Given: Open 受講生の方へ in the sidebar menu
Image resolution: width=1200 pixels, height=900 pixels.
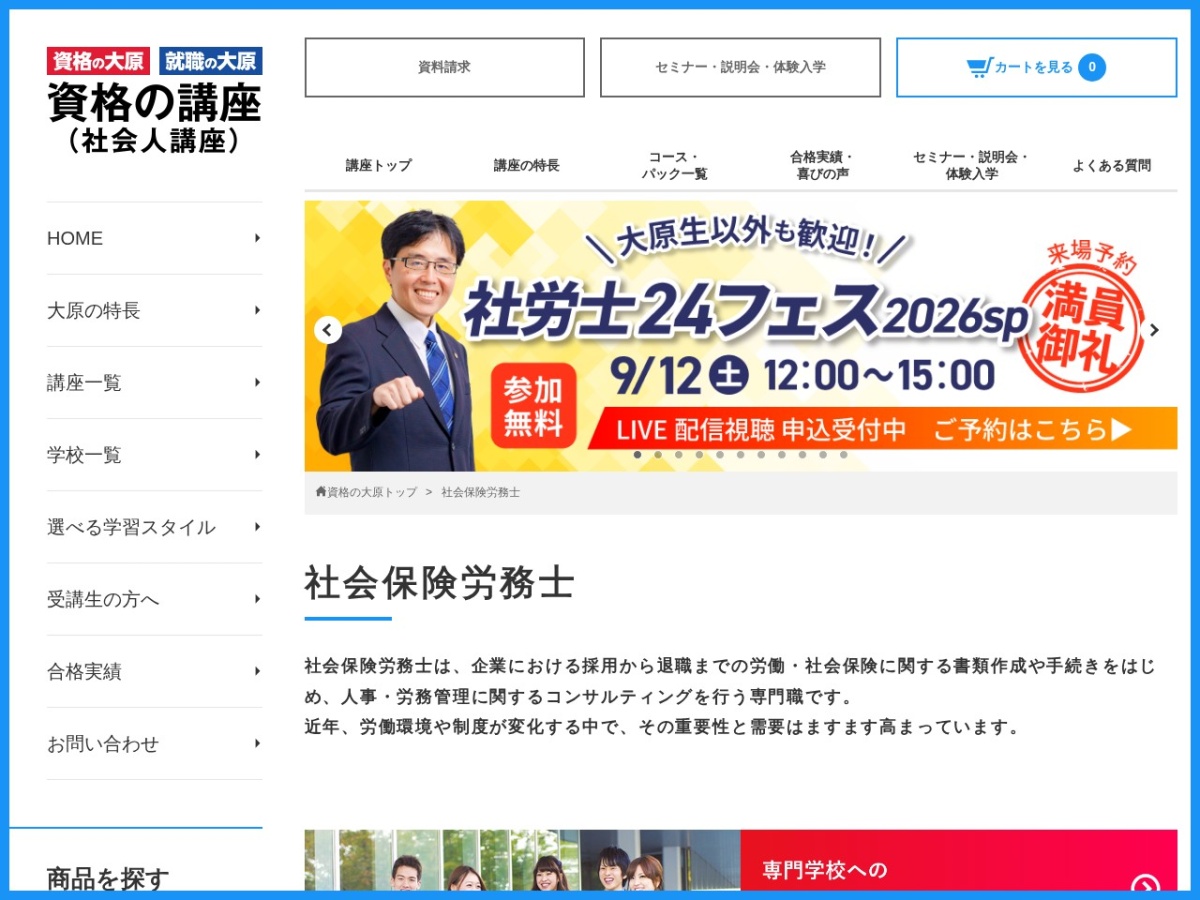Looking at the screenshot, I should 155,599.
